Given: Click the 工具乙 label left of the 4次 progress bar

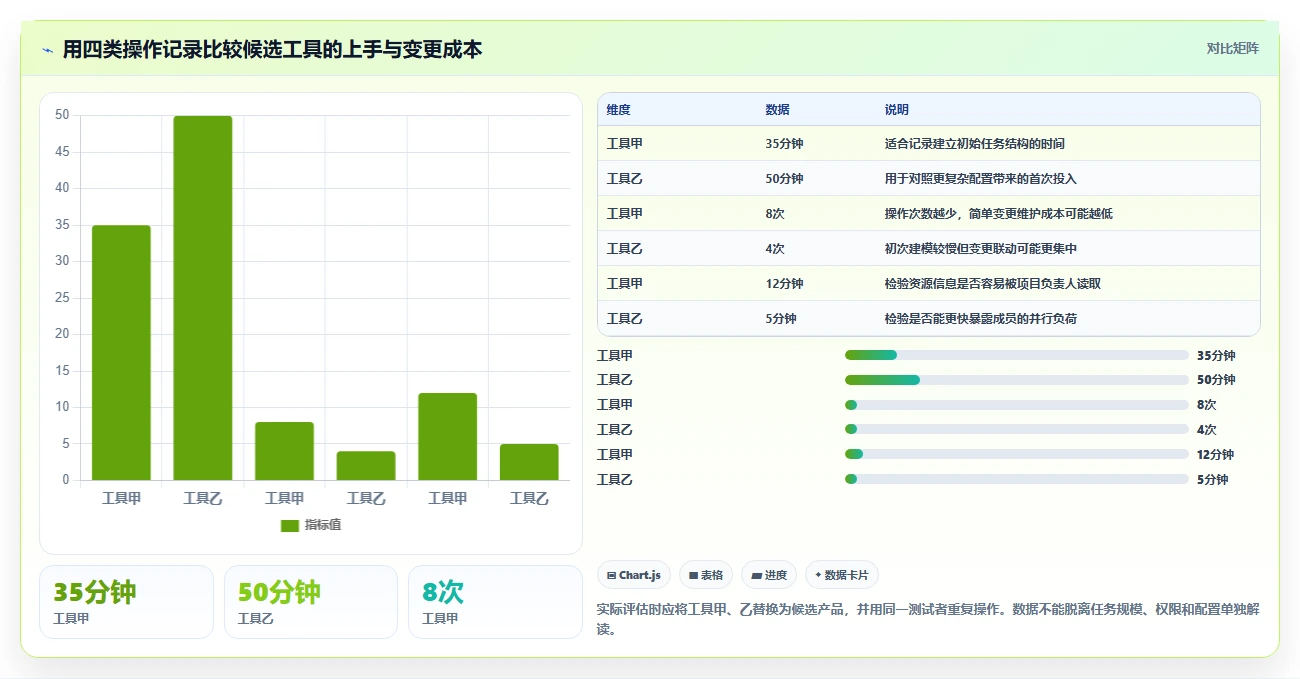Looking at the screenshot, I should click(615, 430).
